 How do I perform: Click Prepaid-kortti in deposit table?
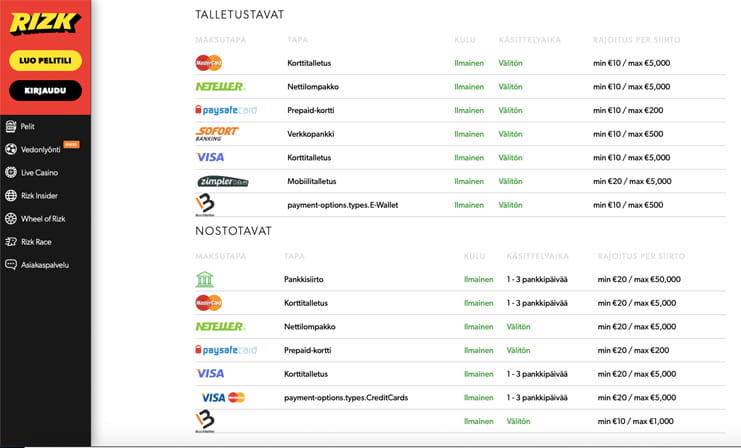point(310,110)
